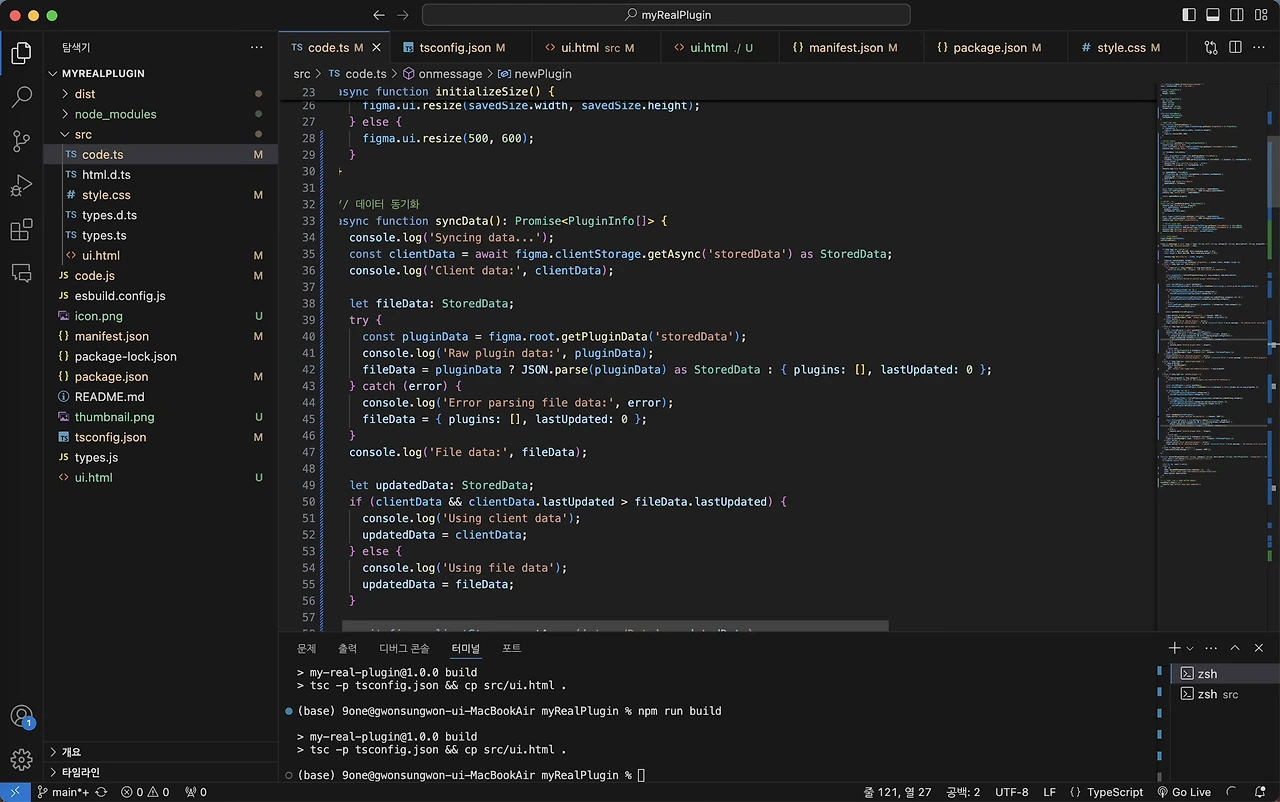Click the errors and warnings indicator
Screen dimensions: 1280x802
tap(145, 792)
